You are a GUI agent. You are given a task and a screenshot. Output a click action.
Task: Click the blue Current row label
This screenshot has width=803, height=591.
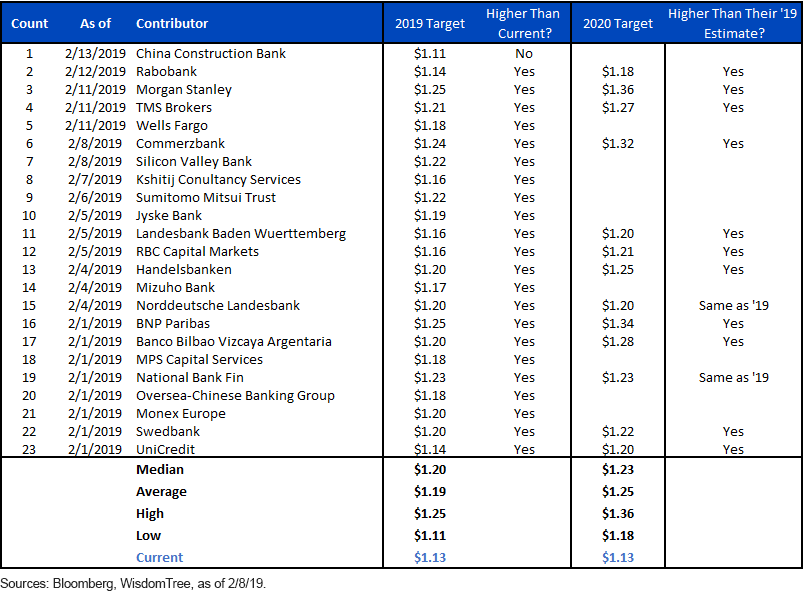point(159,557)
